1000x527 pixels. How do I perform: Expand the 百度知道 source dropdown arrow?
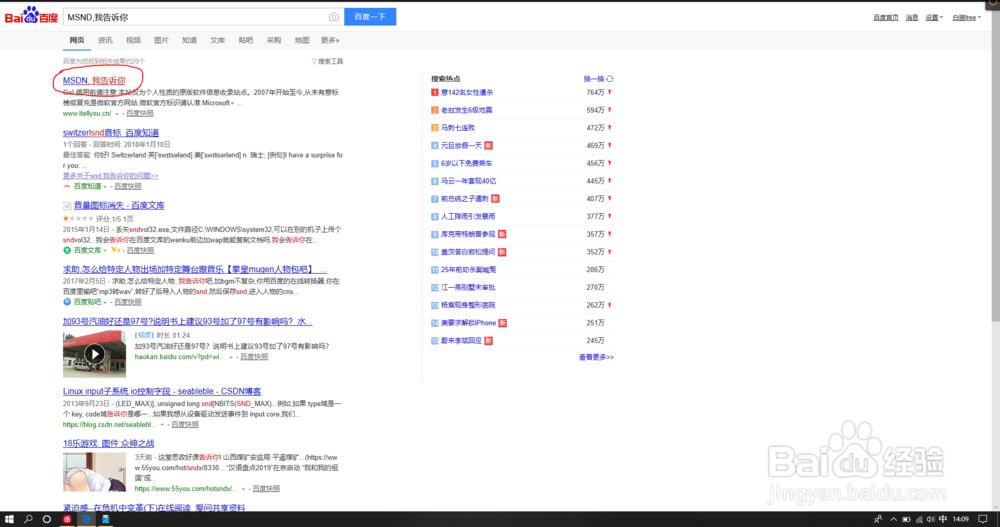[105, 186]
